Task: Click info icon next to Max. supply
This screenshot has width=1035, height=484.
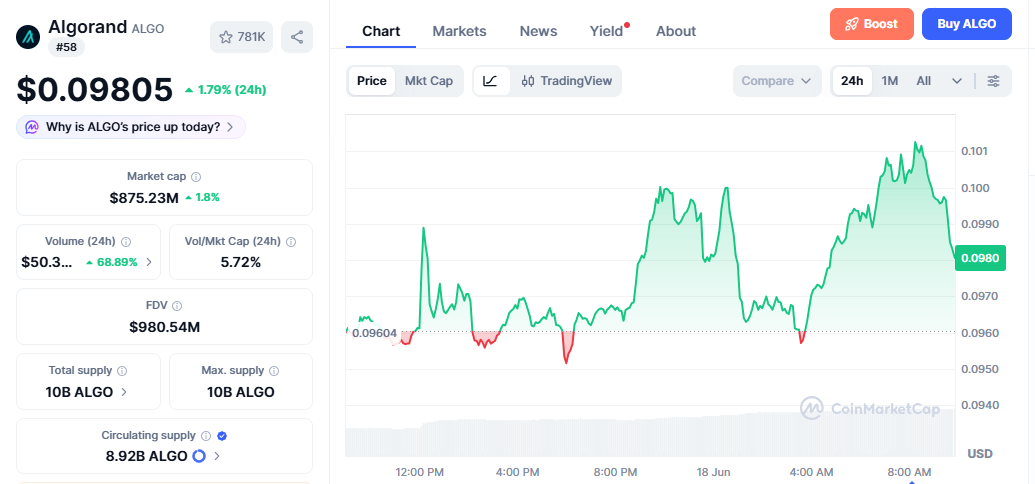Action: click(274, 371)
